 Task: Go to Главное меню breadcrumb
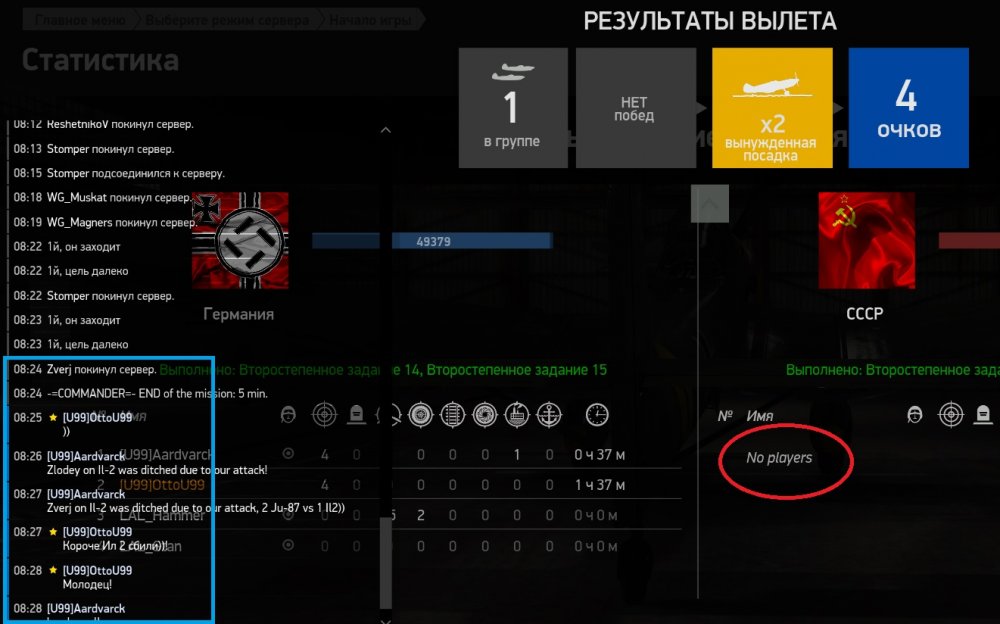click(80, 20)
